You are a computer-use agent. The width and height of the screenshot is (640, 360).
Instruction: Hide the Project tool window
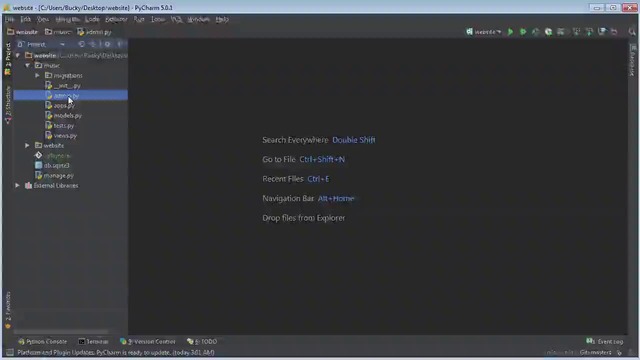[x=120, y=44]
